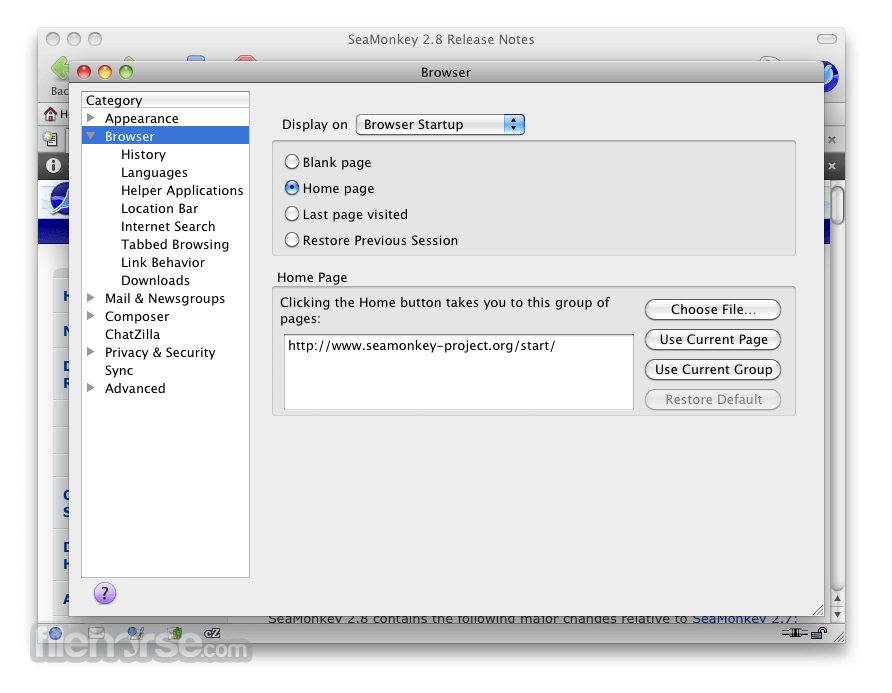Select the Blank page radio button
Screen dimensions: 892x693
[x=292, y=162]
